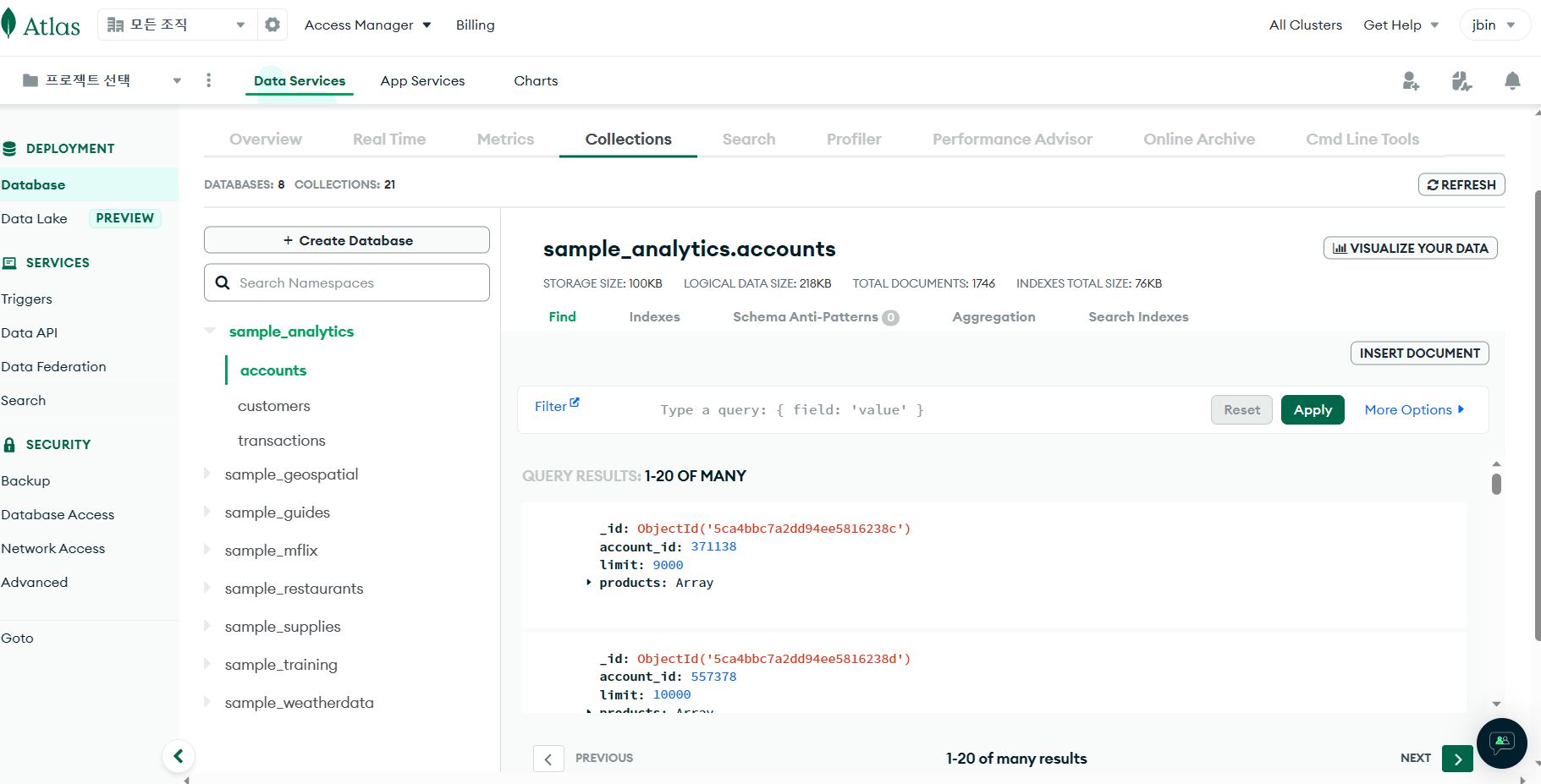The image size is (1541, 784).
Task: Expand products array in first document
Action: pyautogui.click(x=589, y=583)
